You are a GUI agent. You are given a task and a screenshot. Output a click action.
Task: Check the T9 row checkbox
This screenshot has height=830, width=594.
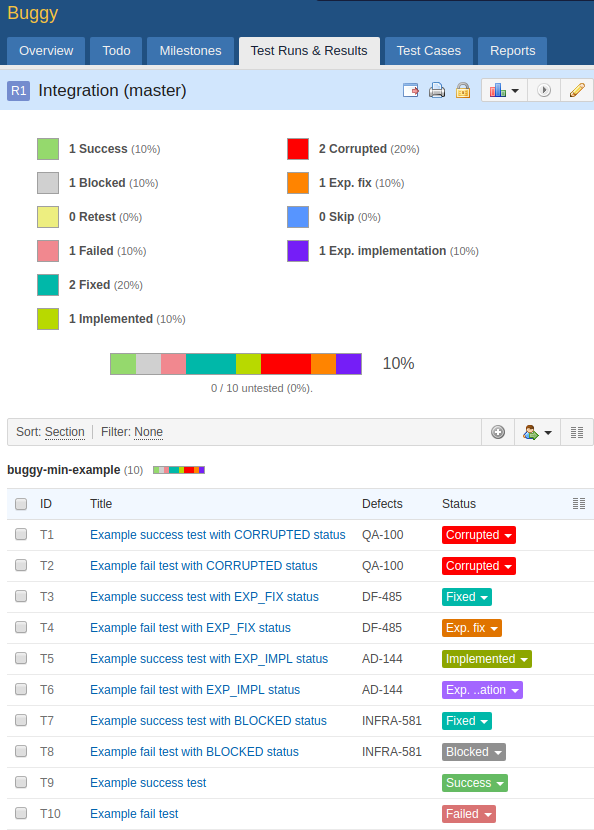coord(21,782)
